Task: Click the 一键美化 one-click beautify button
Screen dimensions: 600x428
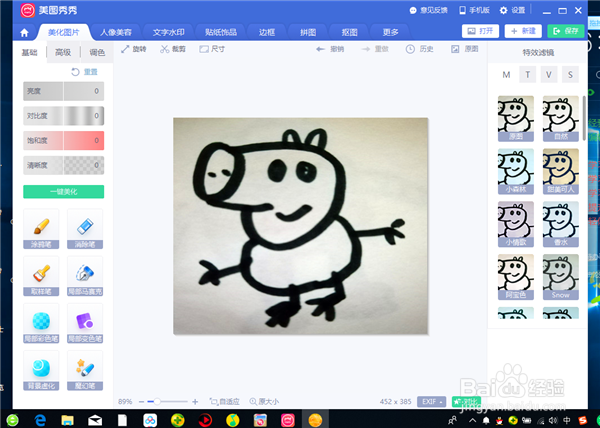Action: pos(64,192)
